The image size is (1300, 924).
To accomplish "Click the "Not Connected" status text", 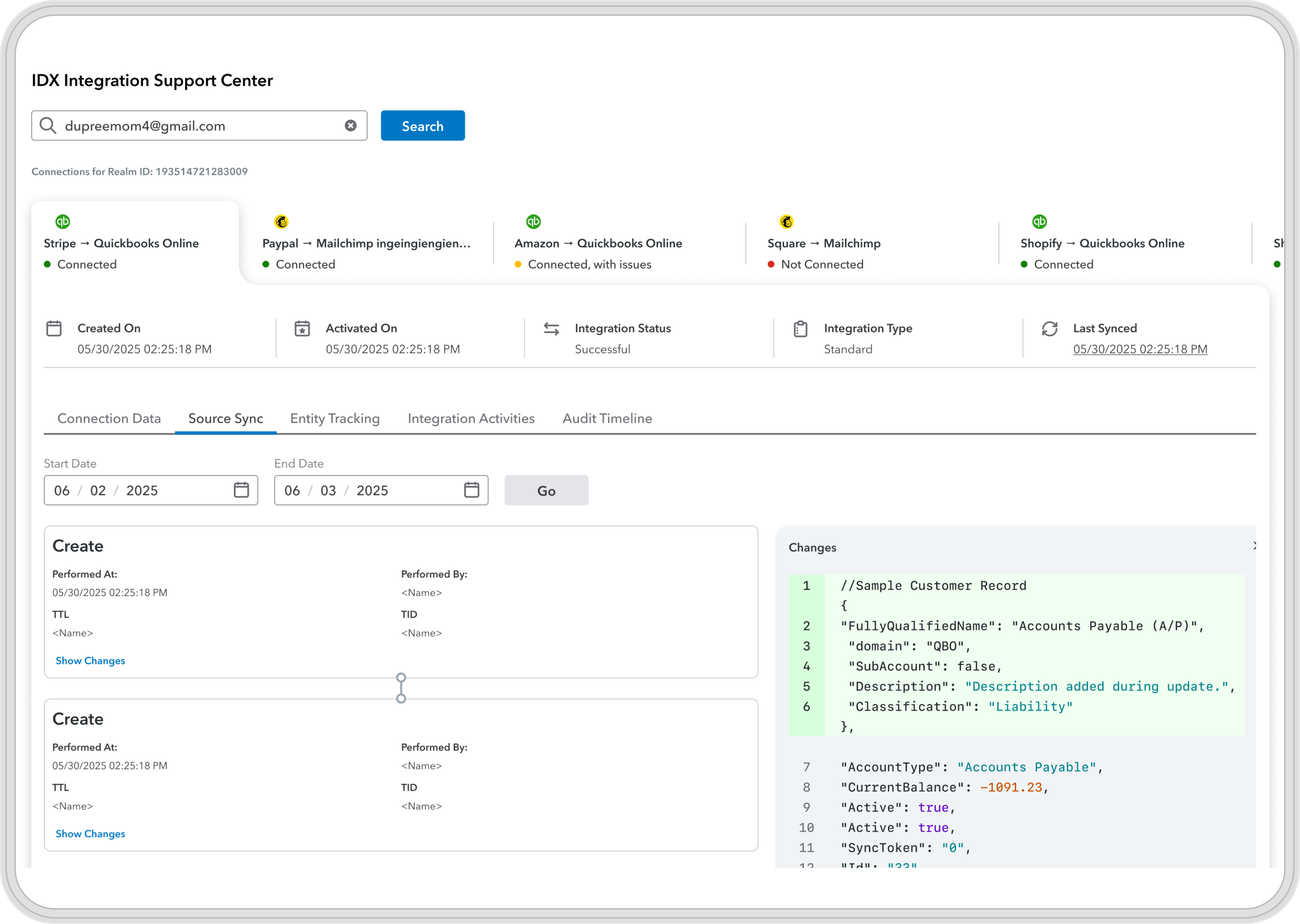I will pos(822,264).
